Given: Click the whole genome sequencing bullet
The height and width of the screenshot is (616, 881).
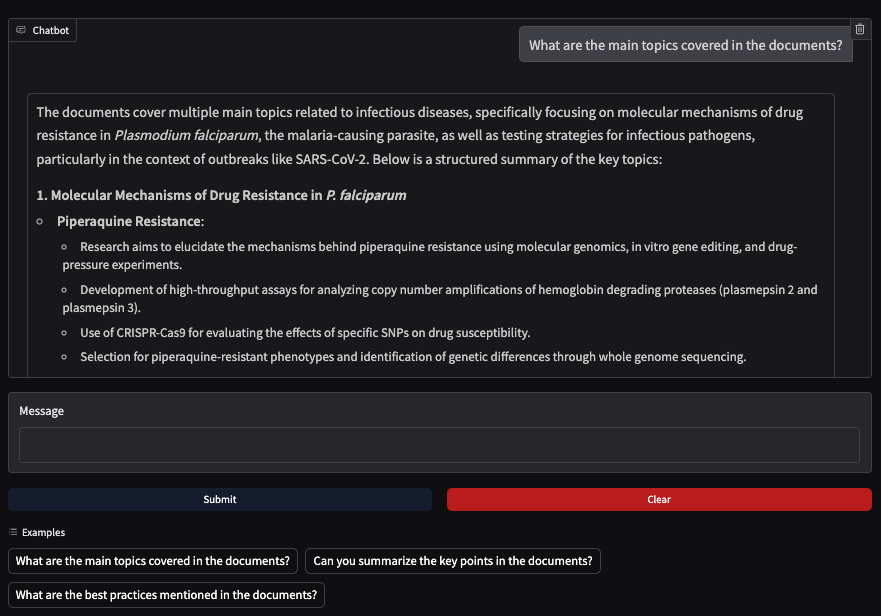Looking at the screenshot, I should tap(413, 357).
